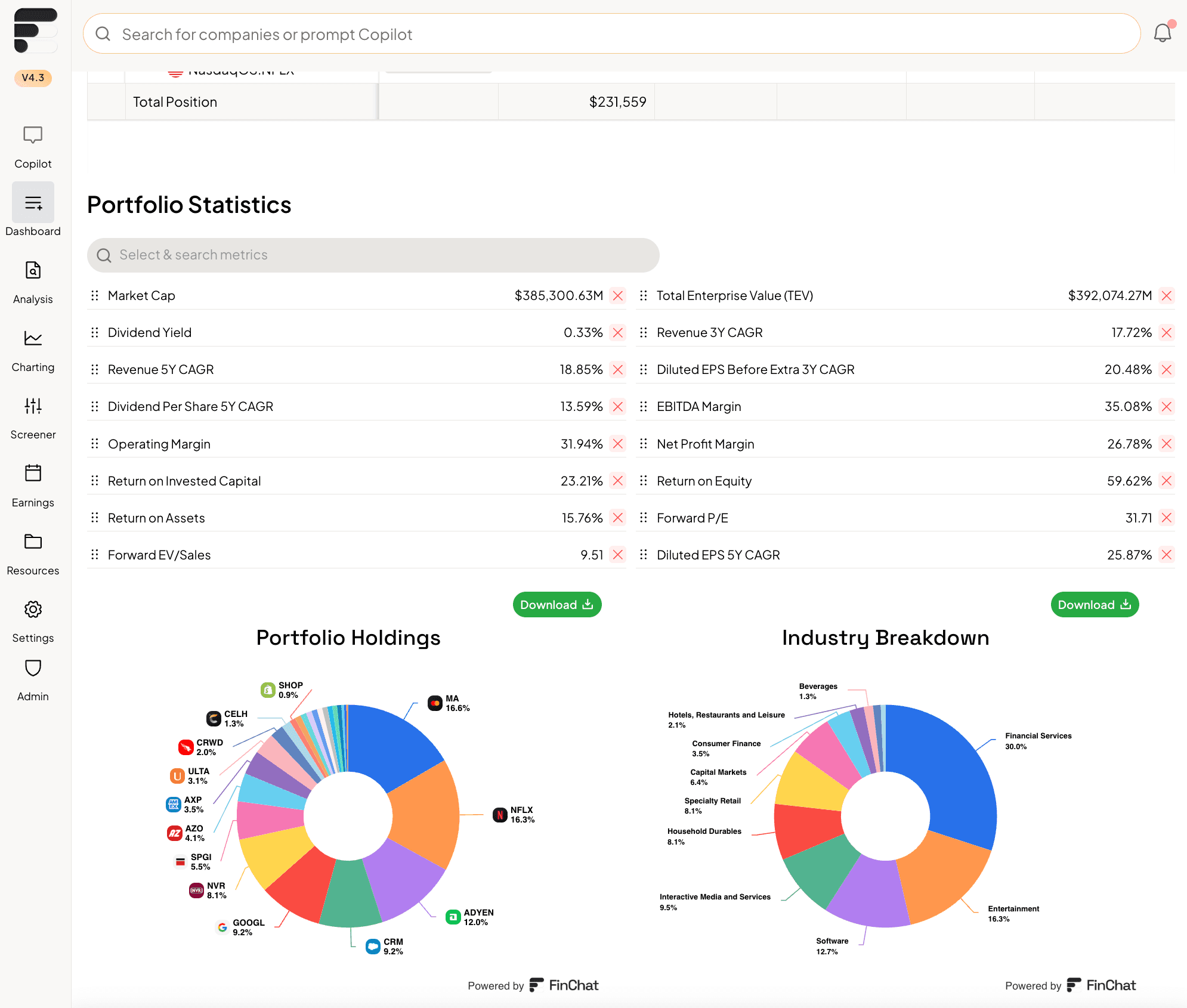The height and width of the screenshot is (1008, 1187).
Task: Open the FinChat link under Portfolio Holdings
Action: coord(564,985)
